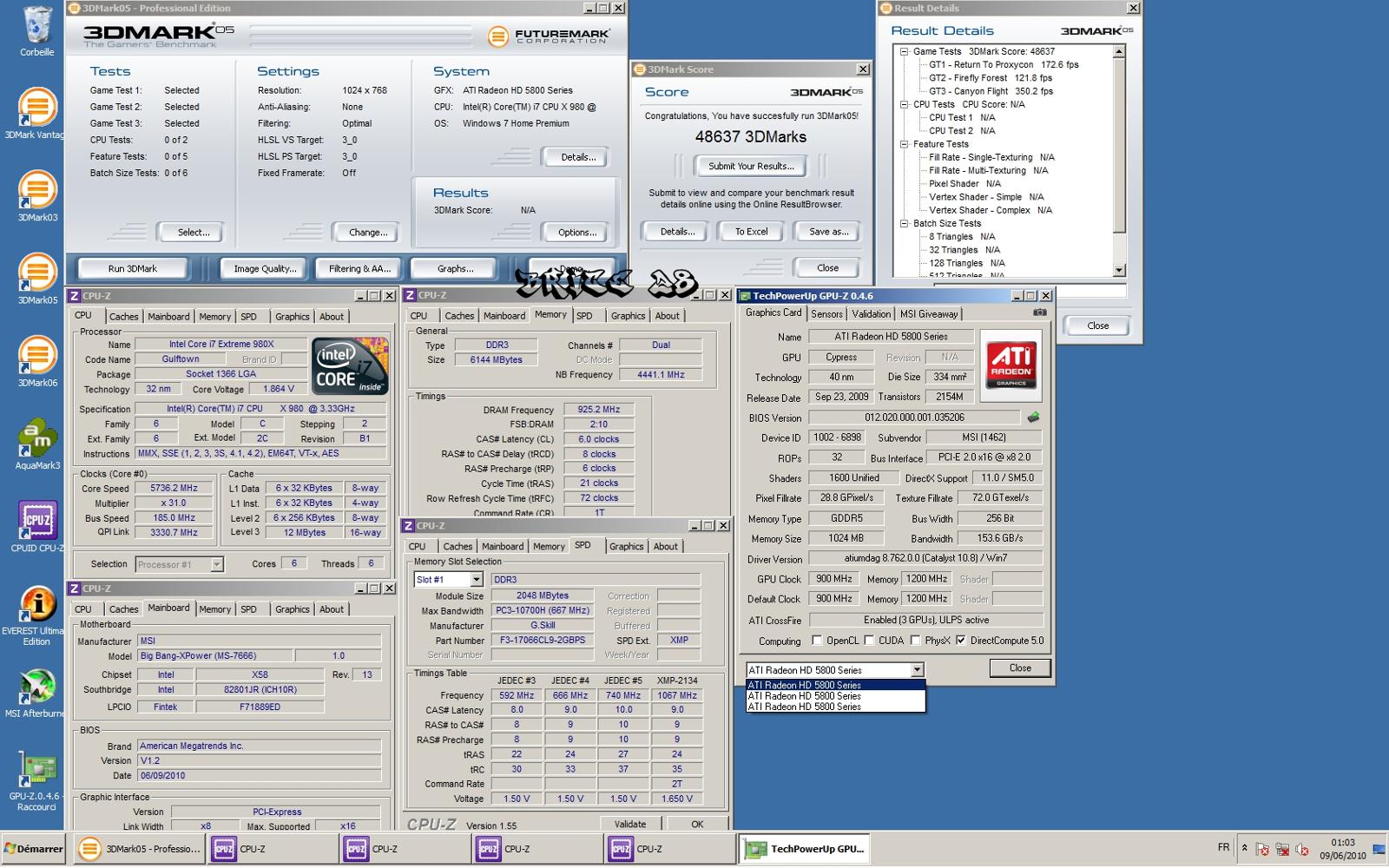
Task: Click the show desktop tray icon
Action: [x=1379, y=849]
